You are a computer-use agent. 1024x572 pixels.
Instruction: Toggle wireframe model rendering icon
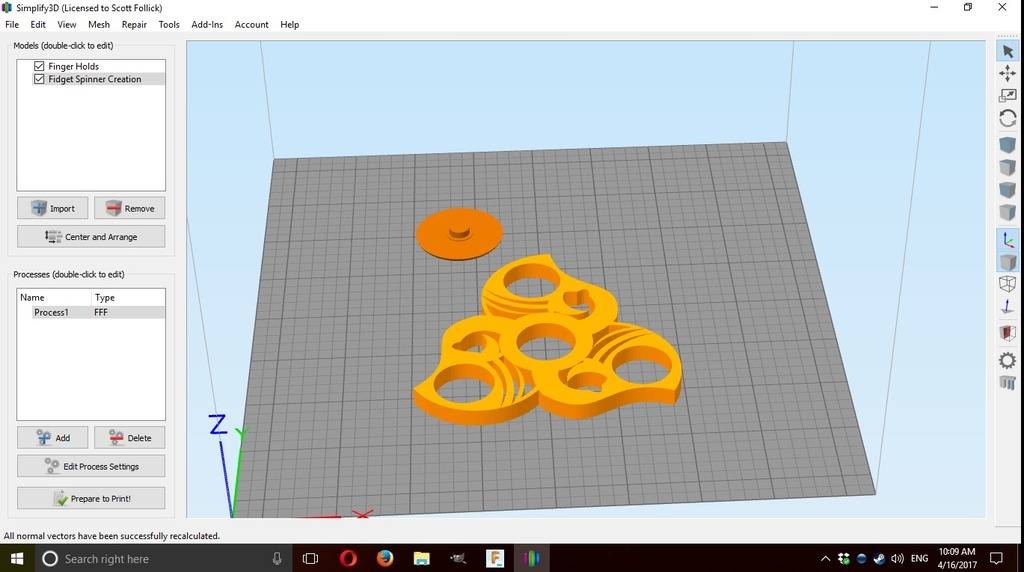coord(1008,284)
